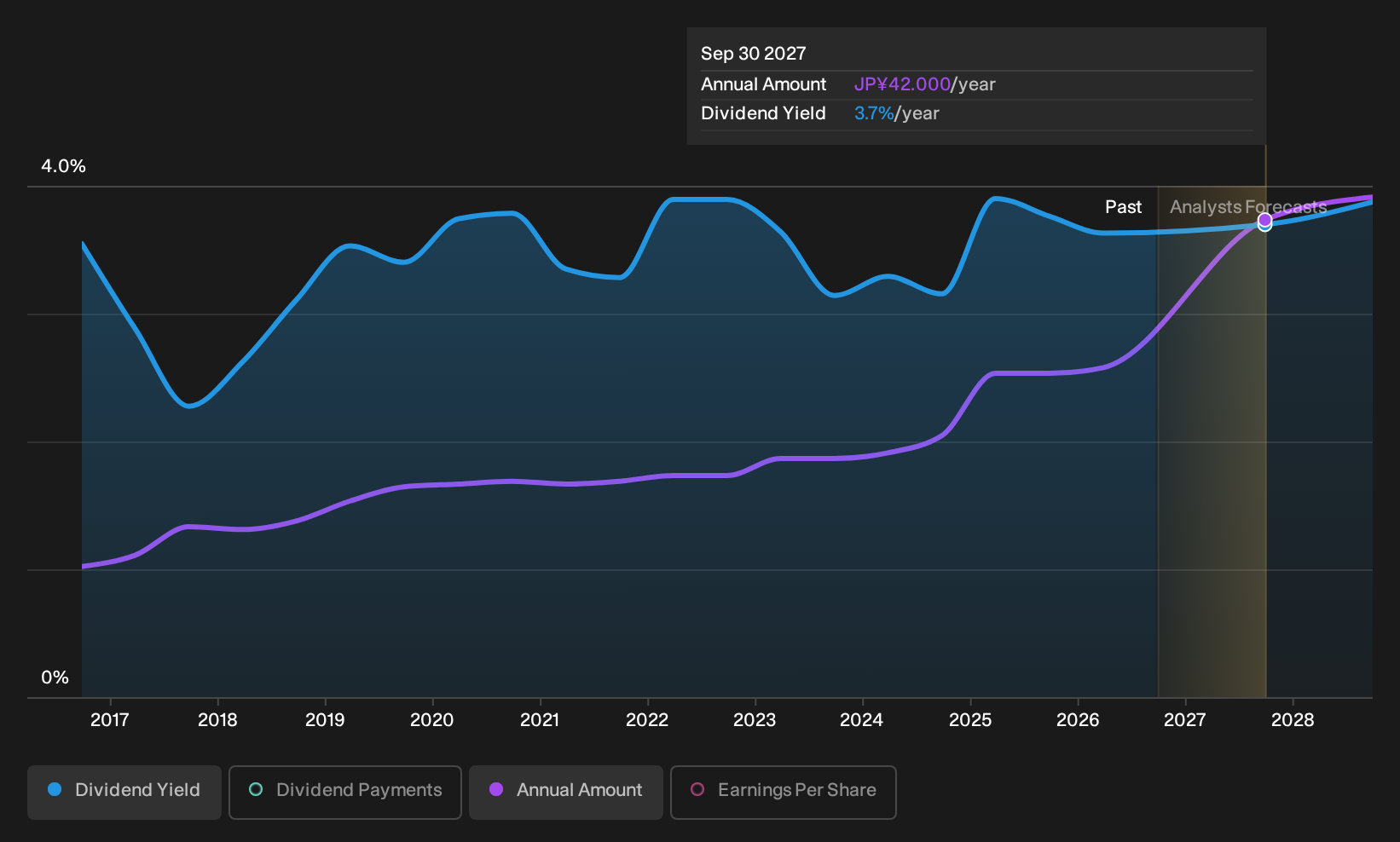
Task: Click the Past label on chart
Action: click(1124, 207)
